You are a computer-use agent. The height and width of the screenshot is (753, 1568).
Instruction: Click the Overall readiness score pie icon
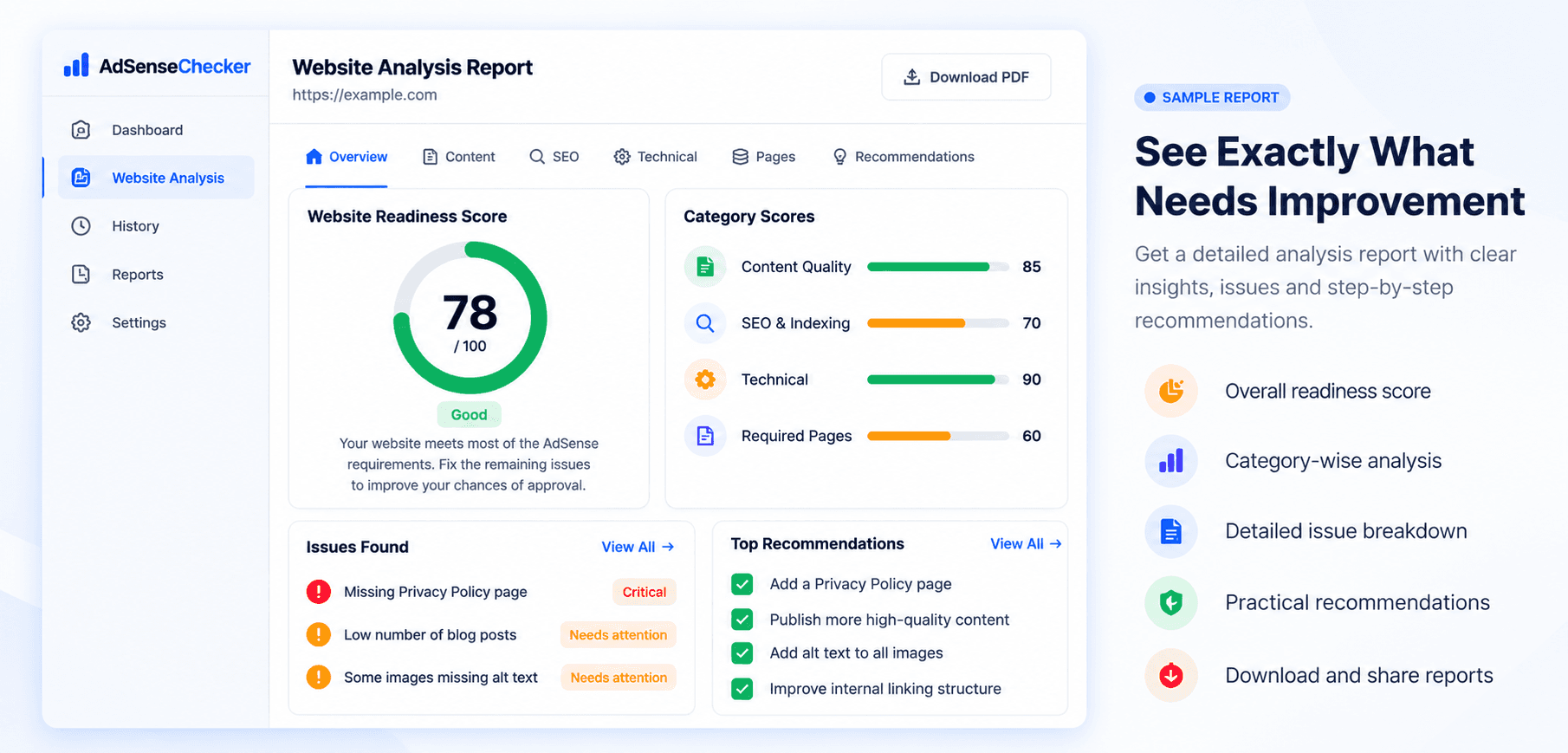pos(1171,391)
